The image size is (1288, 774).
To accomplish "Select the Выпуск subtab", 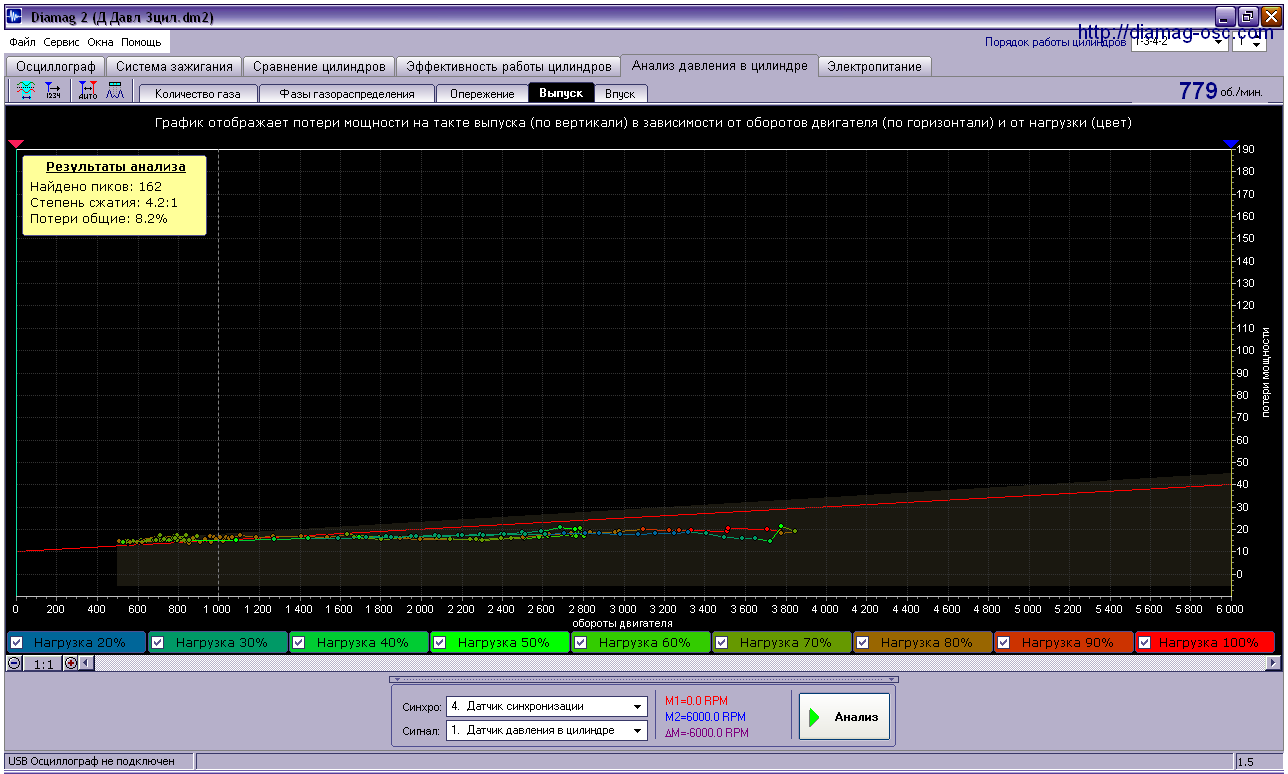I will point(561,93).
